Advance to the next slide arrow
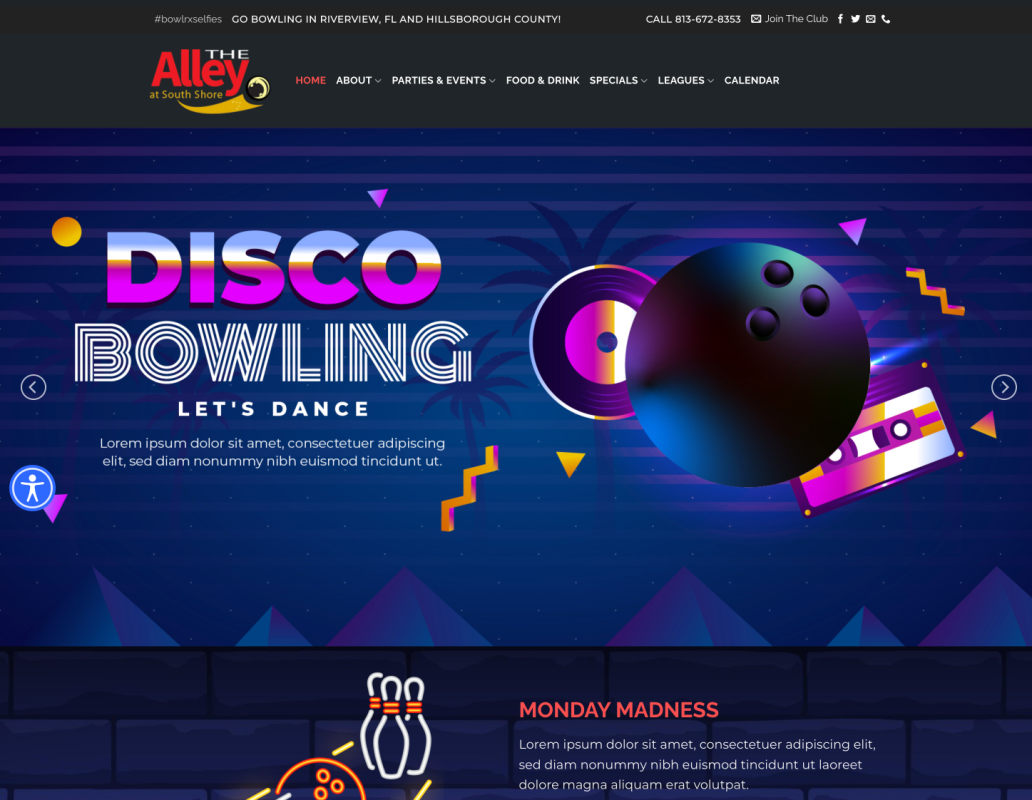The image size is (1032, 800). (1004, 387)
